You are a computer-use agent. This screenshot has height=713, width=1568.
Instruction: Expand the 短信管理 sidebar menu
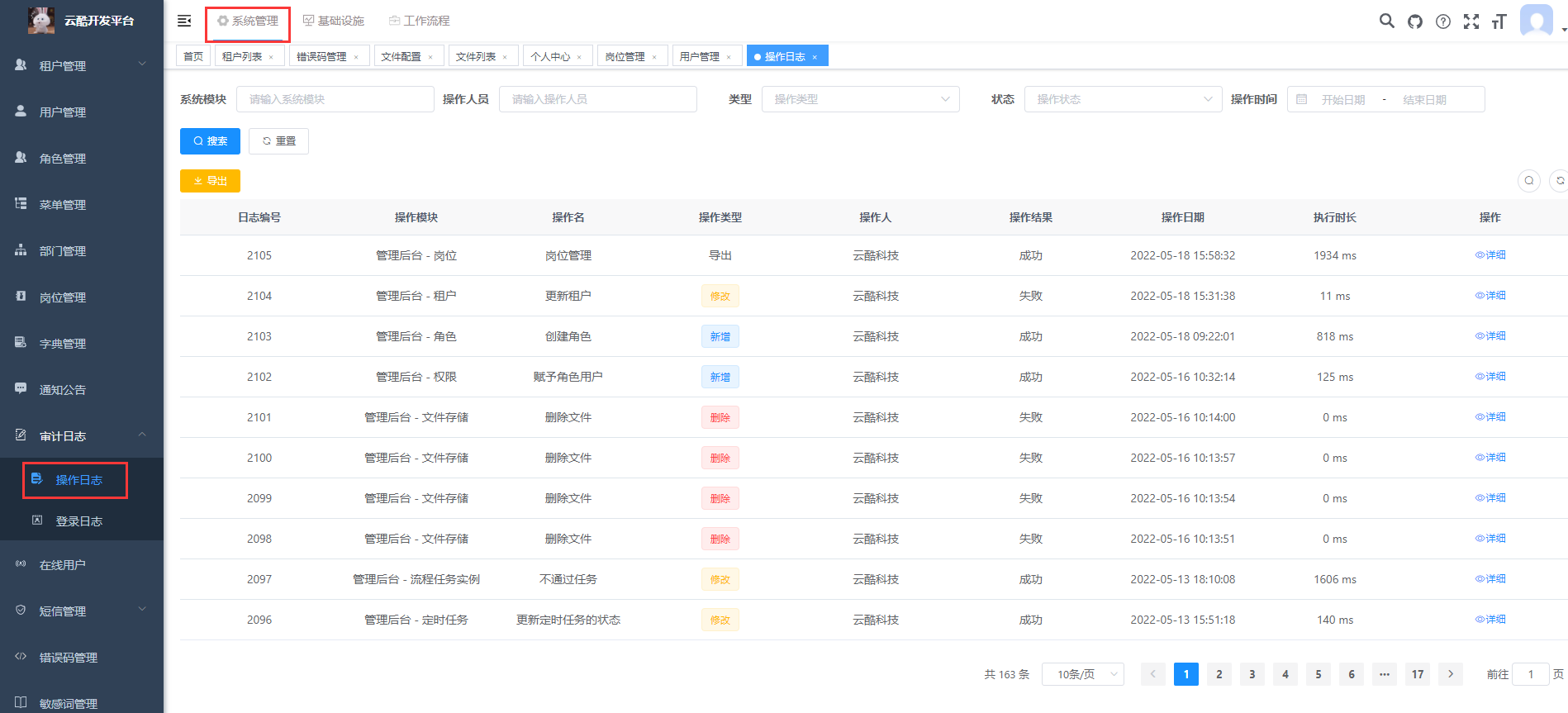point(82,611)
